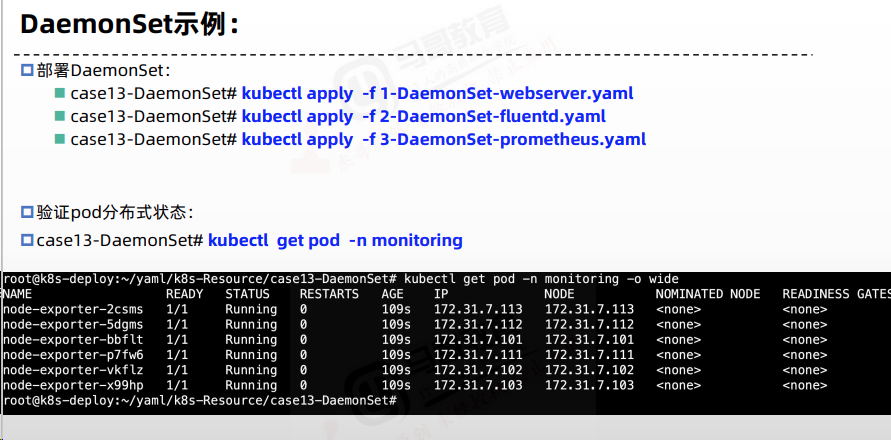Click IP 172.31.7.101 in the IP column
The image size is (891, 440).
point(478,339)
